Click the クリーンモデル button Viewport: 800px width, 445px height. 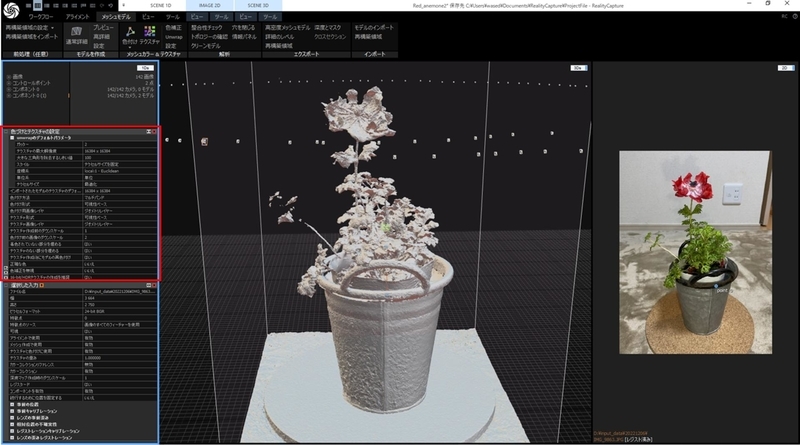pyautogui.click(x=206, y=46)
